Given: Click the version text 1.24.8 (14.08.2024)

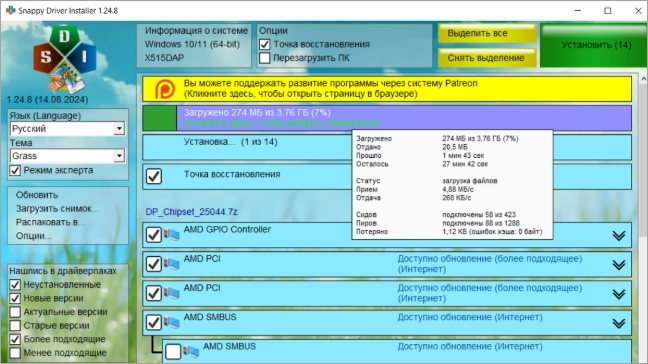Looking at the screenshot, I should click(x=47, y=100).
